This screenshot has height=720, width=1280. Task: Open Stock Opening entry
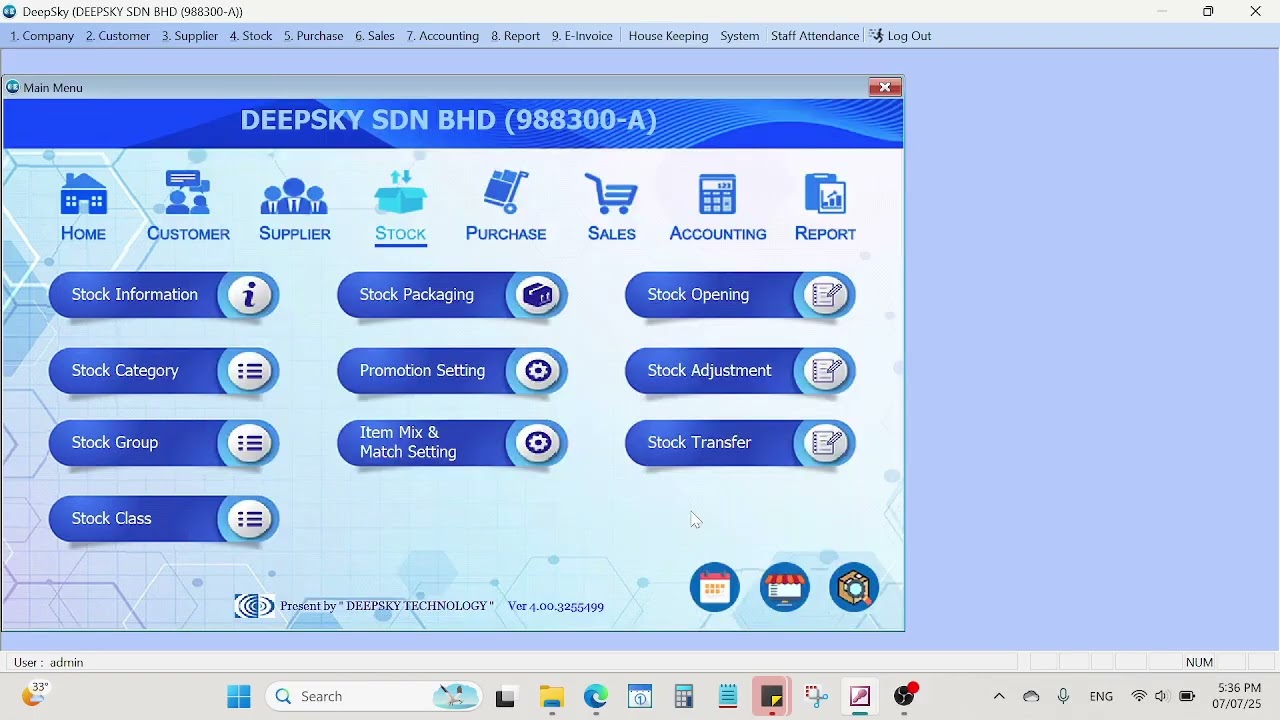point(740,295)
